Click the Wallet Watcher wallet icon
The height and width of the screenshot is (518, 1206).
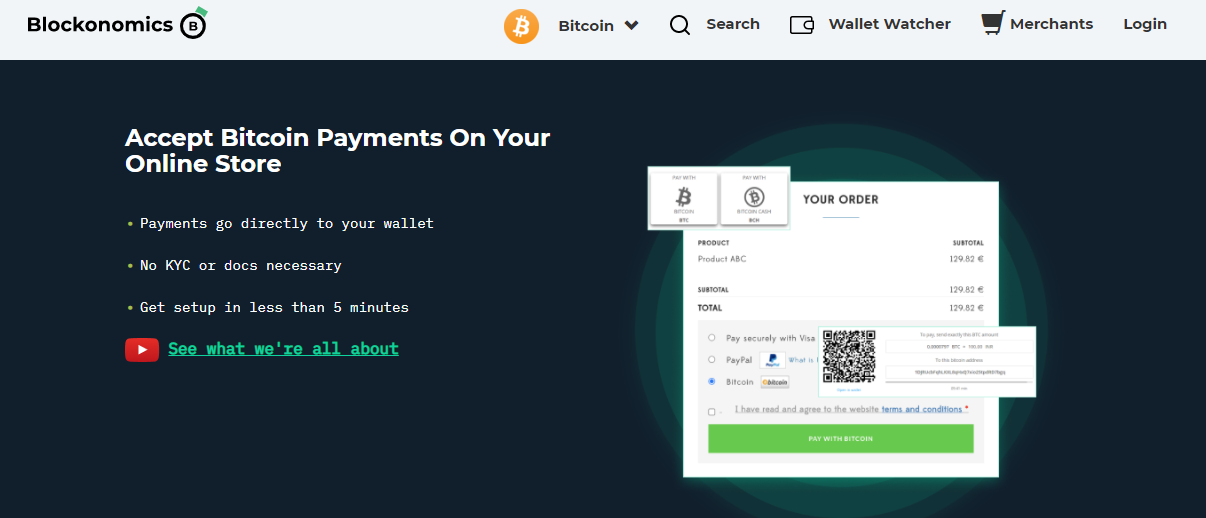pos(802,25)
